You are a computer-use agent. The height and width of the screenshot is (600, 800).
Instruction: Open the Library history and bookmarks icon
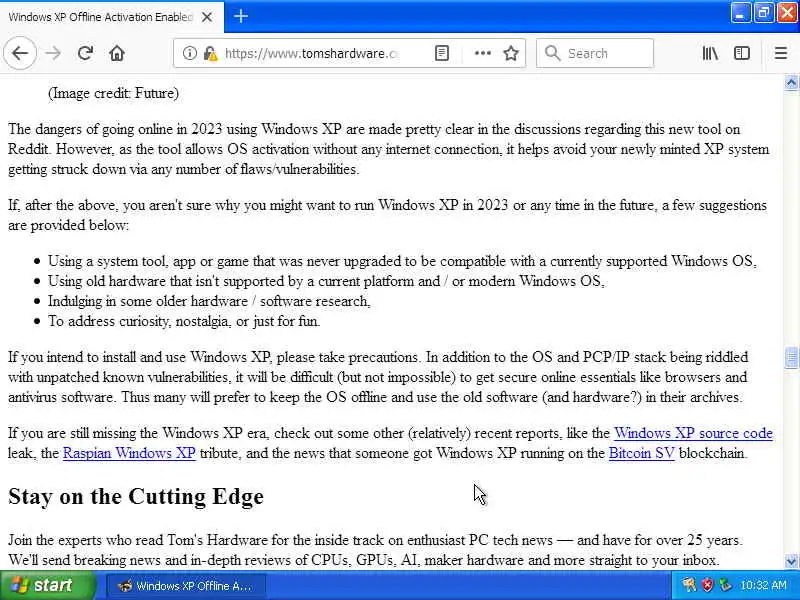710,53
